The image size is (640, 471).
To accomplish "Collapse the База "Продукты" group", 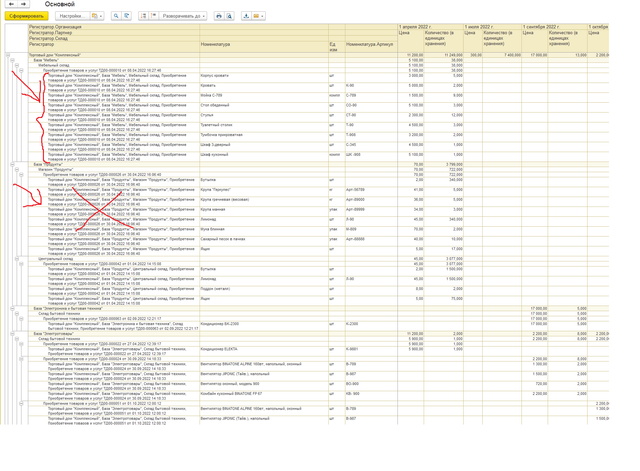I will [x=12, y=164].
